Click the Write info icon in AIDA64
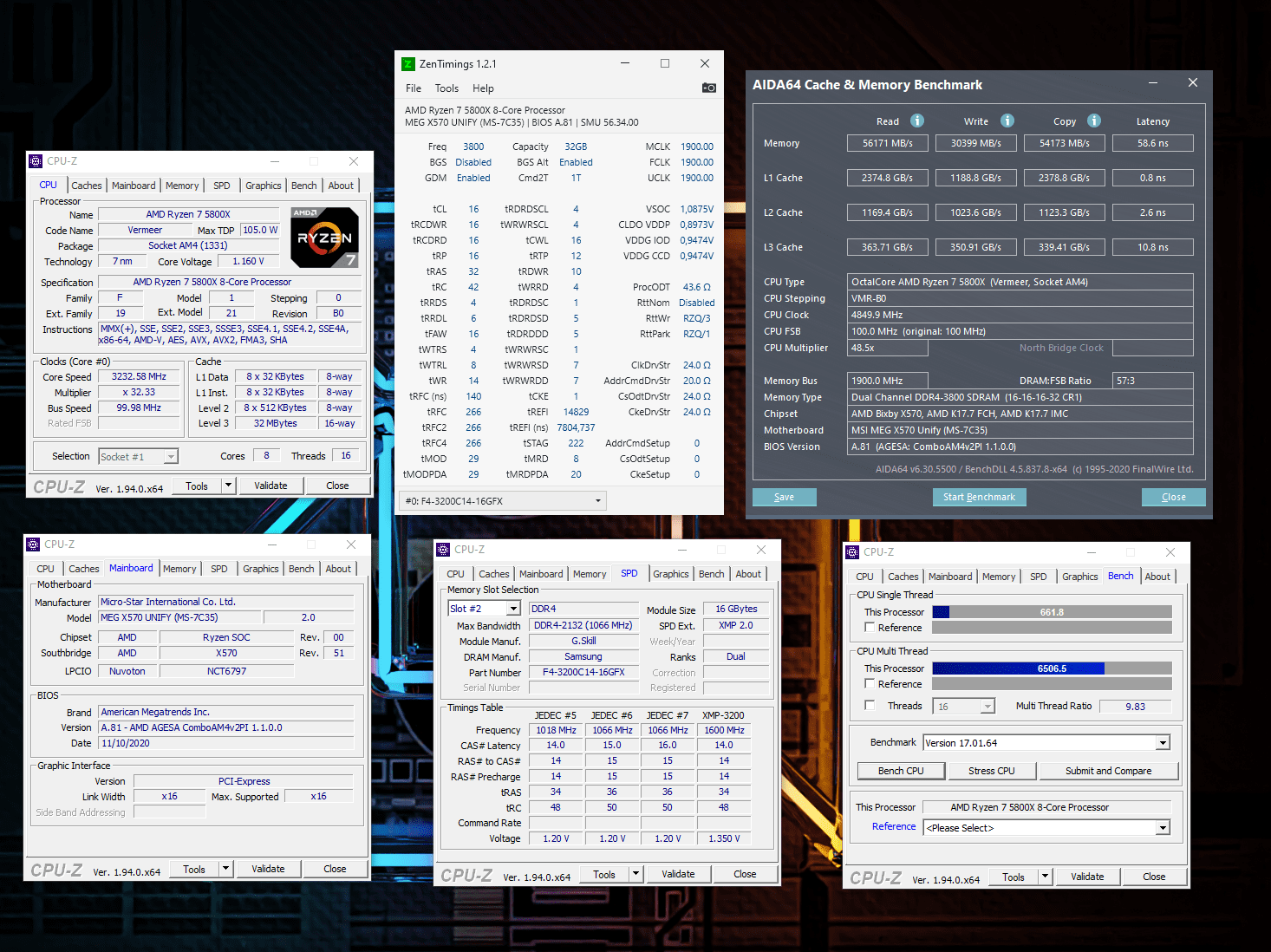The width and height of the screenshot is (1271, 952). [x=1007, y=121]
